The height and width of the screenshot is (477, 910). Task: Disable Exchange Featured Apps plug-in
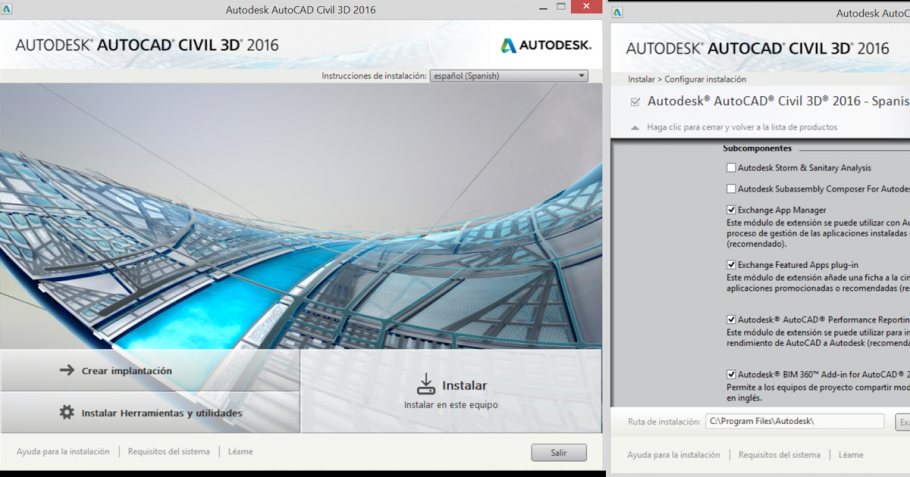731,264
